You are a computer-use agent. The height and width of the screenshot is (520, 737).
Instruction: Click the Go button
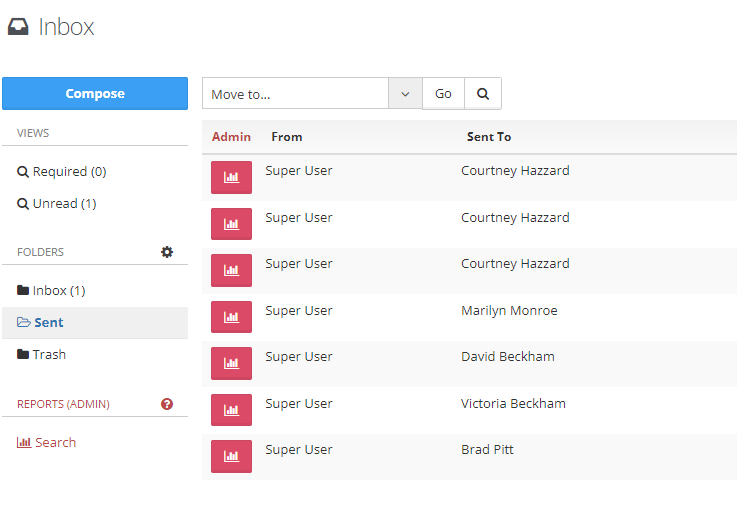pos(443,94)
